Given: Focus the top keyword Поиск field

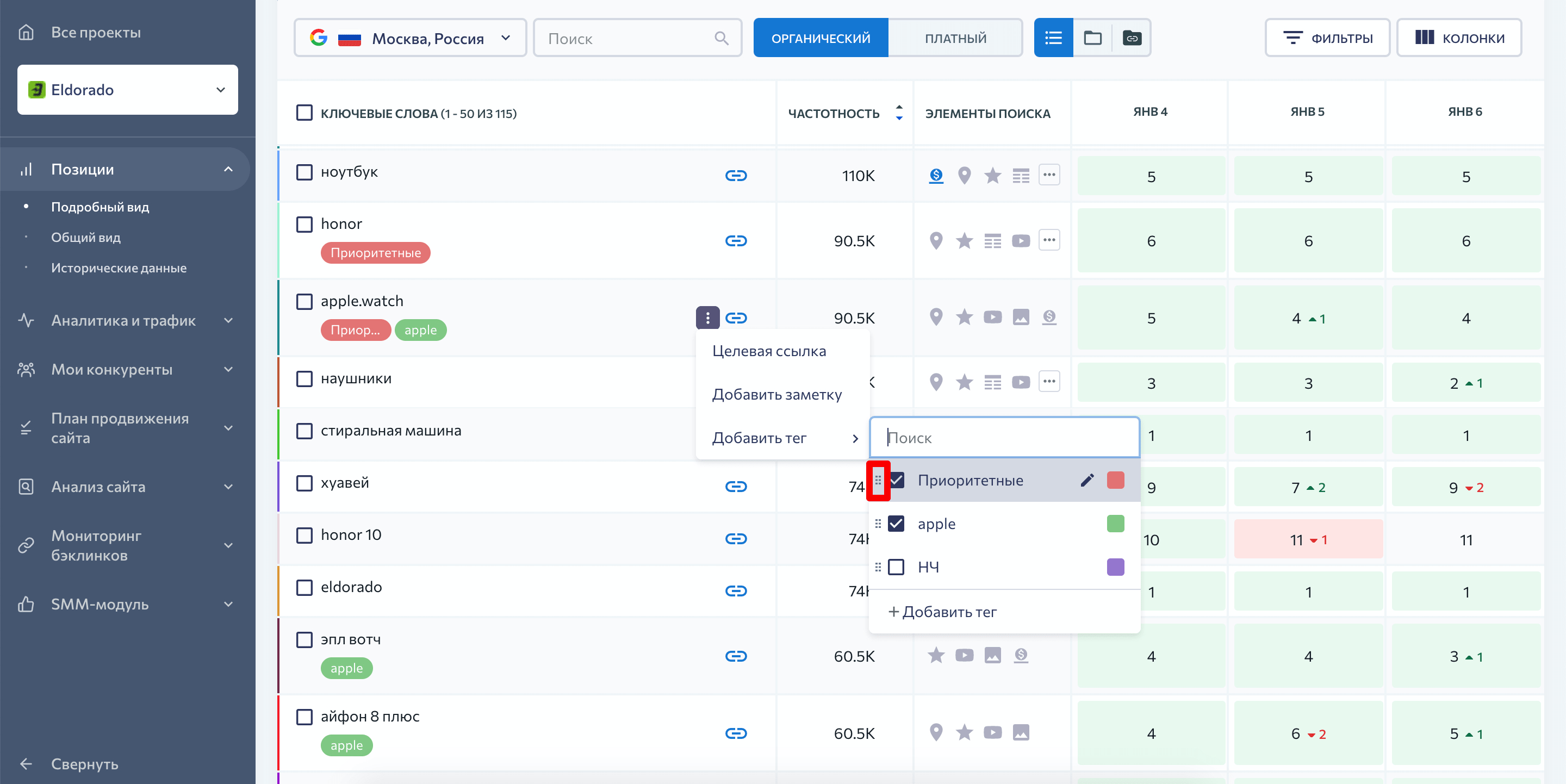Looking at the screenshot, I should (x=637, y=38).
